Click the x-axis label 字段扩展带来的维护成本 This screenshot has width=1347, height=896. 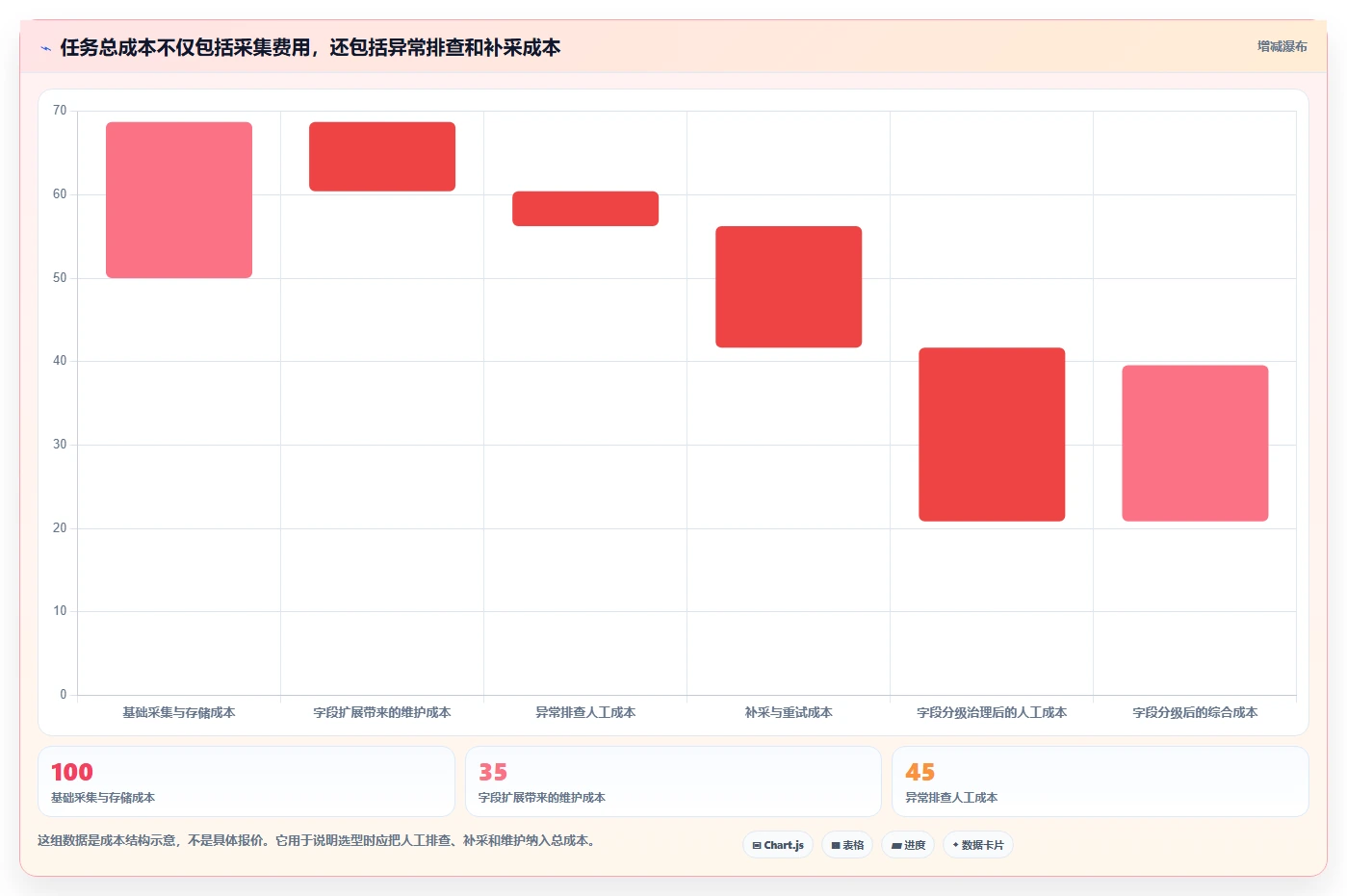coord(382,713)
